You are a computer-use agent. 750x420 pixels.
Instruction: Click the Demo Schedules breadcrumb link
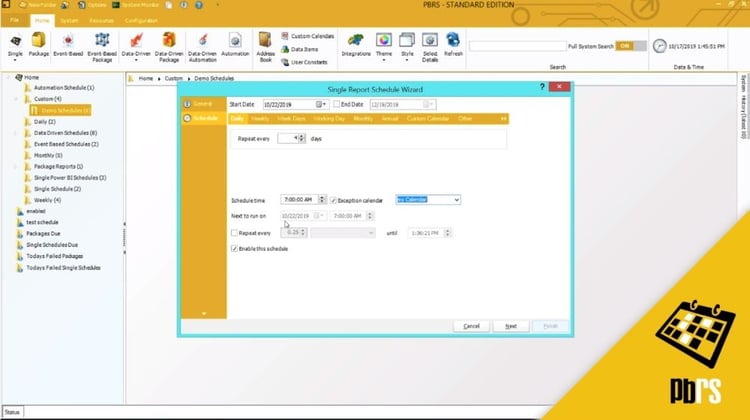tap(214, 78)
